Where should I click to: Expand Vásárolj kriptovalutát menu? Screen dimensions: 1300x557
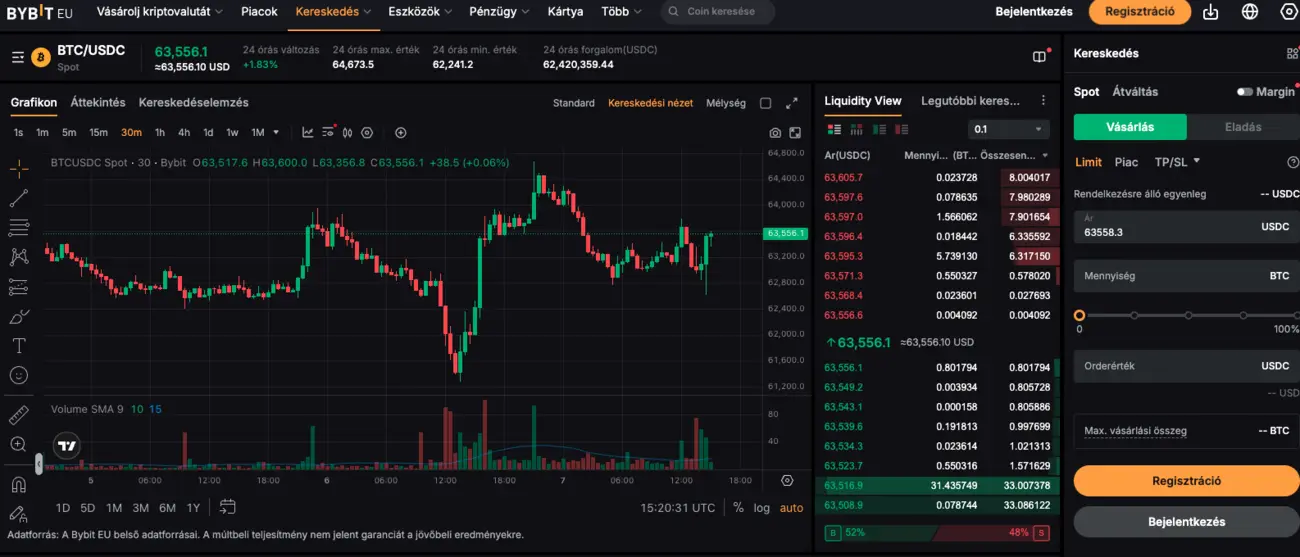tap(160, 12)
